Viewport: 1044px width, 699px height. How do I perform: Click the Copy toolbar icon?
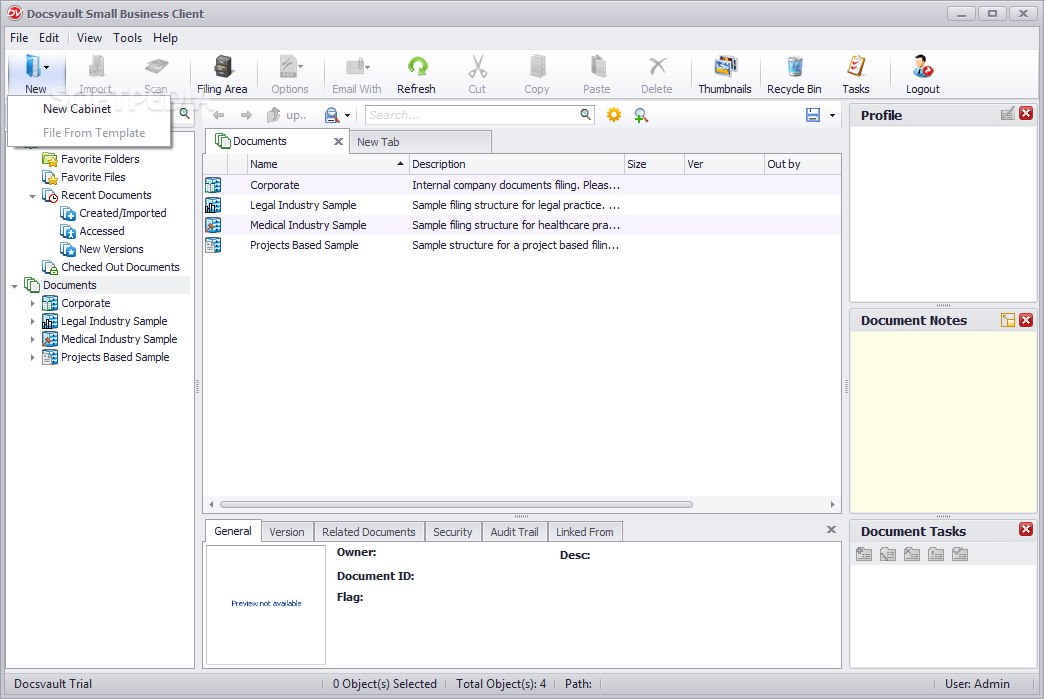click(537, 67)
